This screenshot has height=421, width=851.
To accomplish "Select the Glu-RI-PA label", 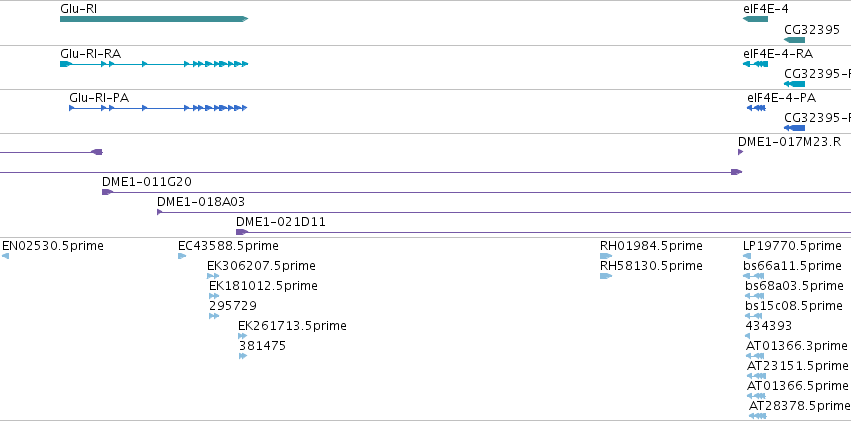I will (99, 98).
